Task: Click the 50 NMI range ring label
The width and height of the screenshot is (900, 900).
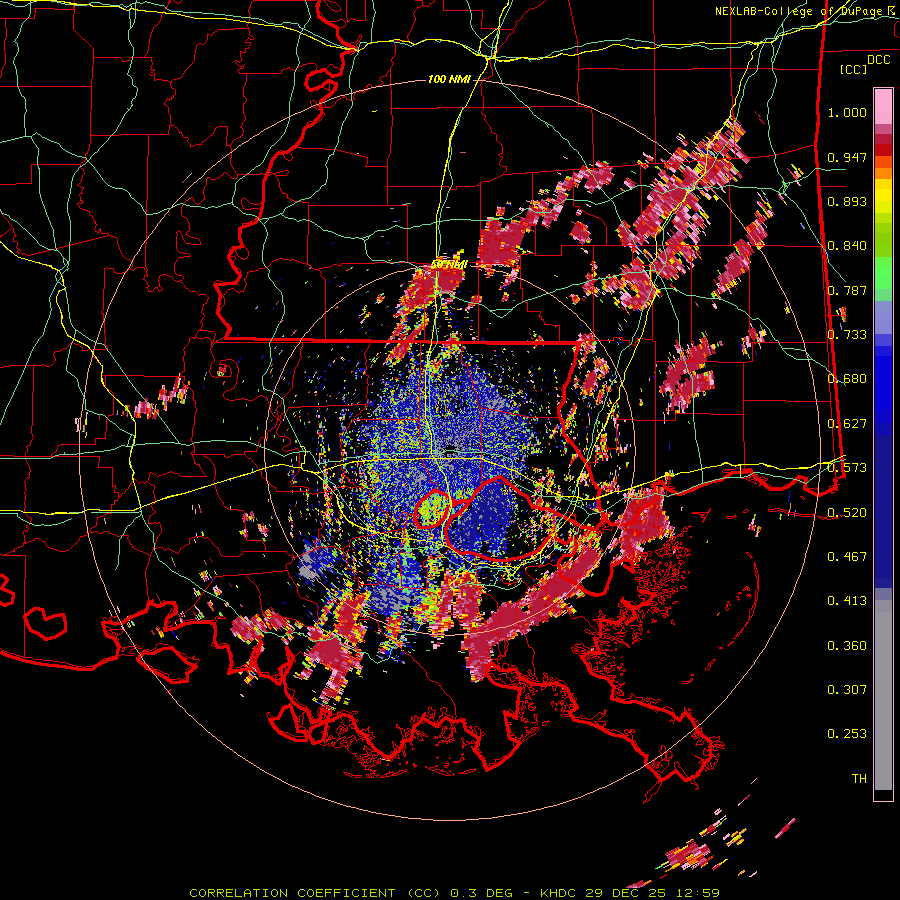Action: point(449,265)
